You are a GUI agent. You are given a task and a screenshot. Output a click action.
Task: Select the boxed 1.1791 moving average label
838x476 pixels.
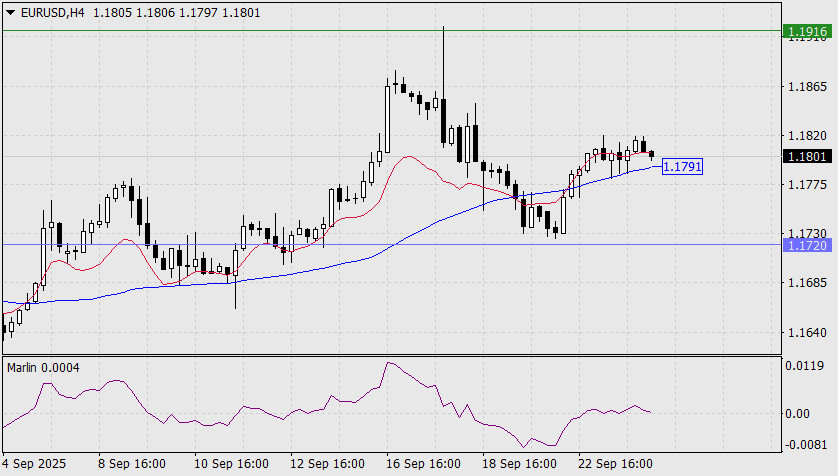tap(682, 167)
